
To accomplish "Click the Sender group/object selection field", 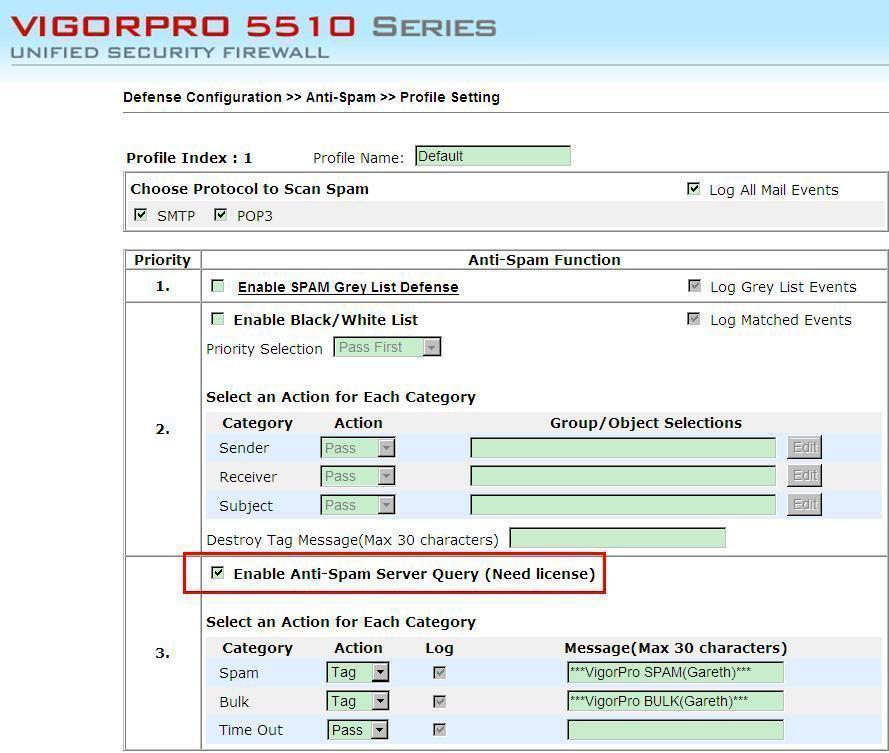I will 623,448.
